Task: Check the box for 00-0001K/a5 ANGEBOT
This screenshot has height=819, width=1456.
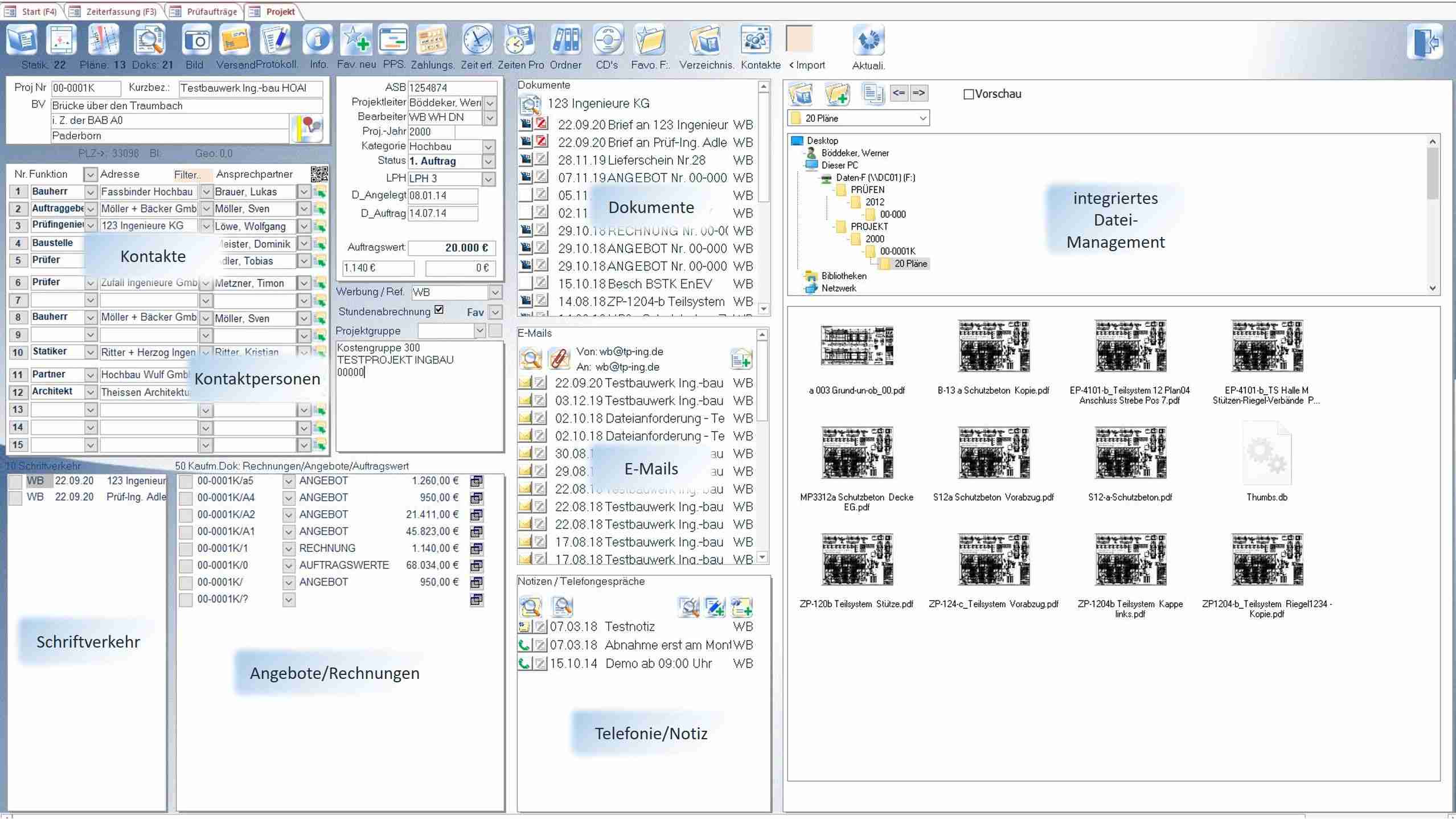Action: (x=186, y=482)
